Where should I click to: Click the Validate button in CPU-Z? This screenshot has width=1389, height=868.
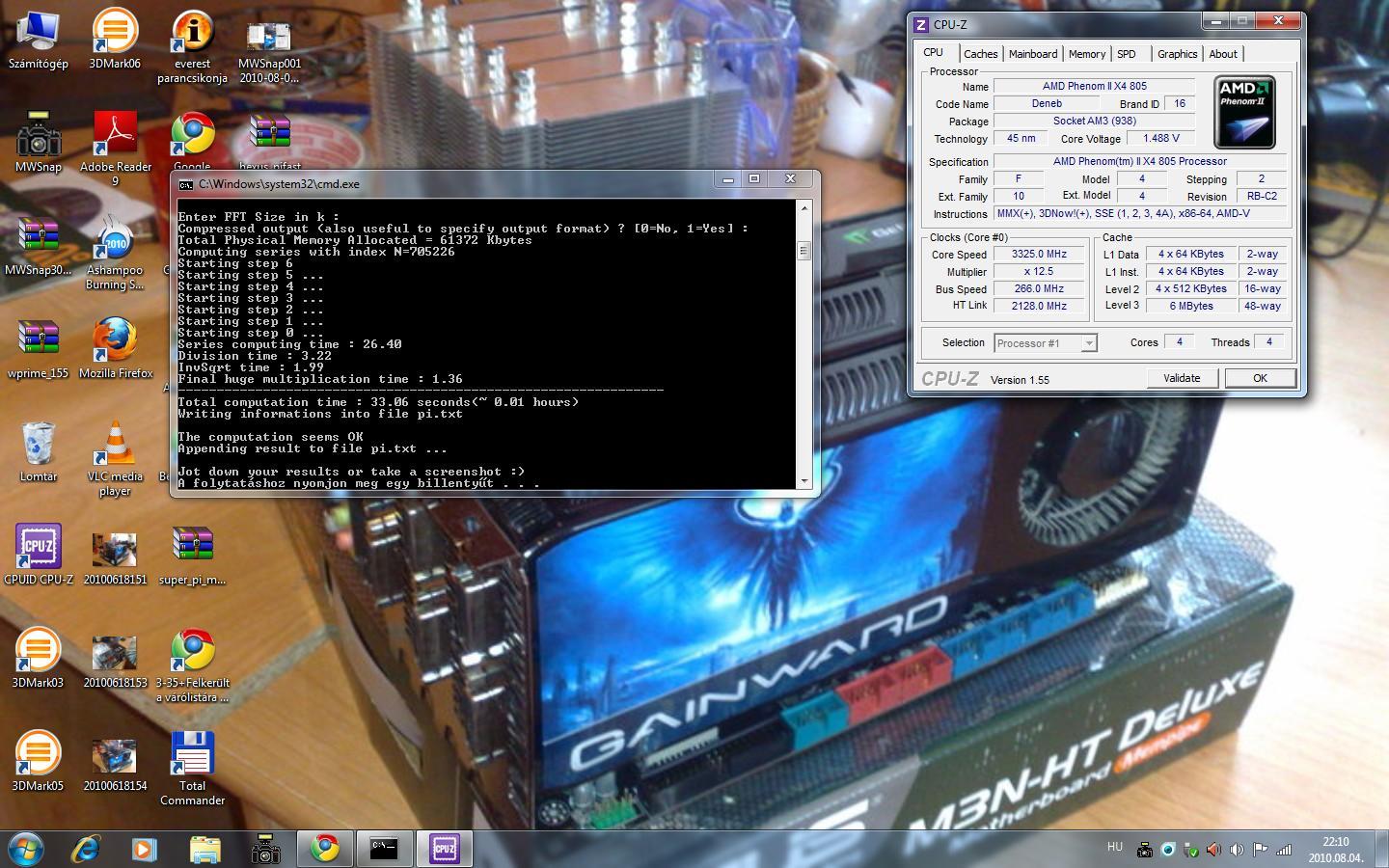tap(1182, 378)
